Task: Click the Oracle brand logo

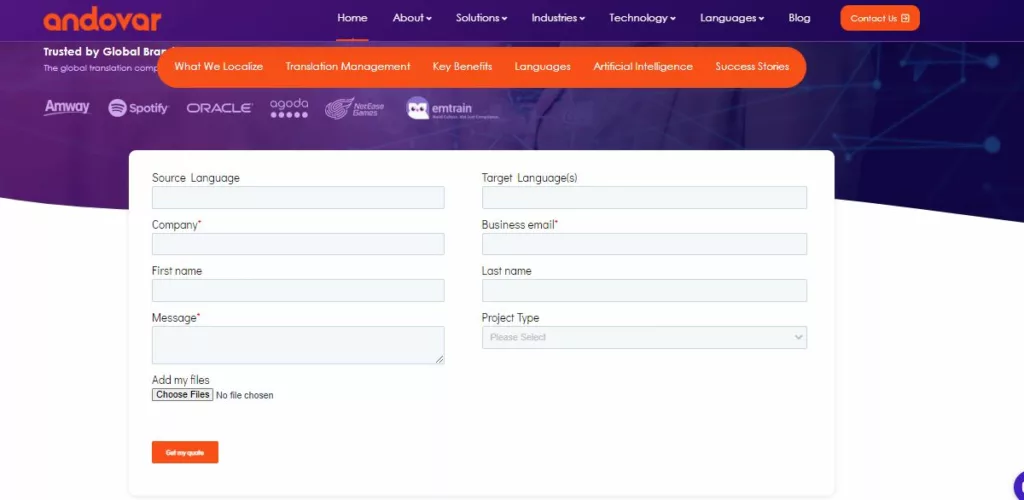Action: click(x=219, y=108)
